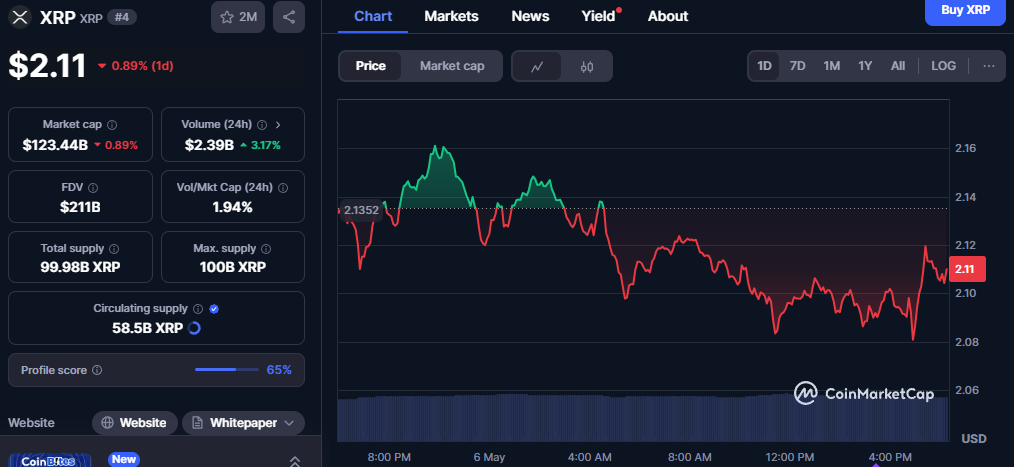Screen dimensions: 1014x467
Task: Show Circulating supply info icon
Action: point(199,309)
